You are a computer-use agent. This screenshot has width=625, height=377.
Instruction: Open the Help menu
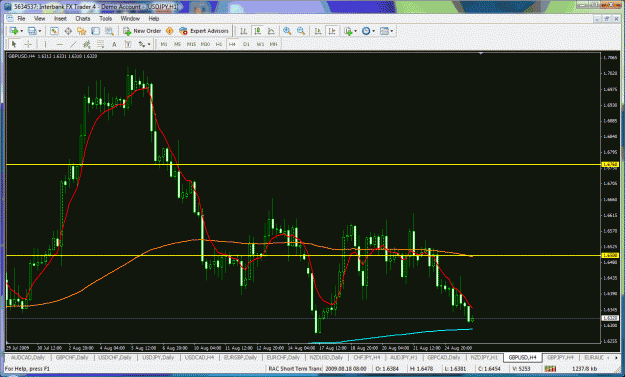pos(153,19)
